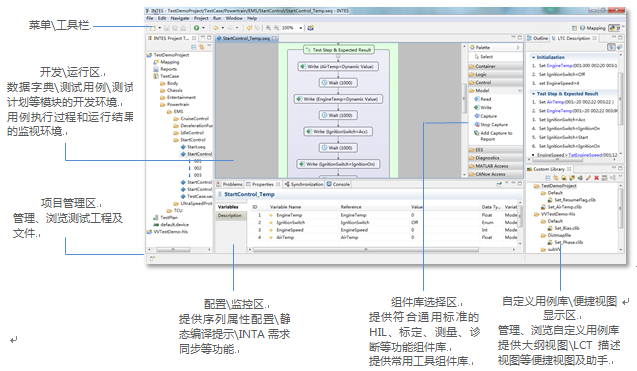Screen dimensions: 637x371
Task: Click Write (IgnitionSwitch=IgnitionOn) diagram node
Action: pyautogui.click(x=338, y=164)
